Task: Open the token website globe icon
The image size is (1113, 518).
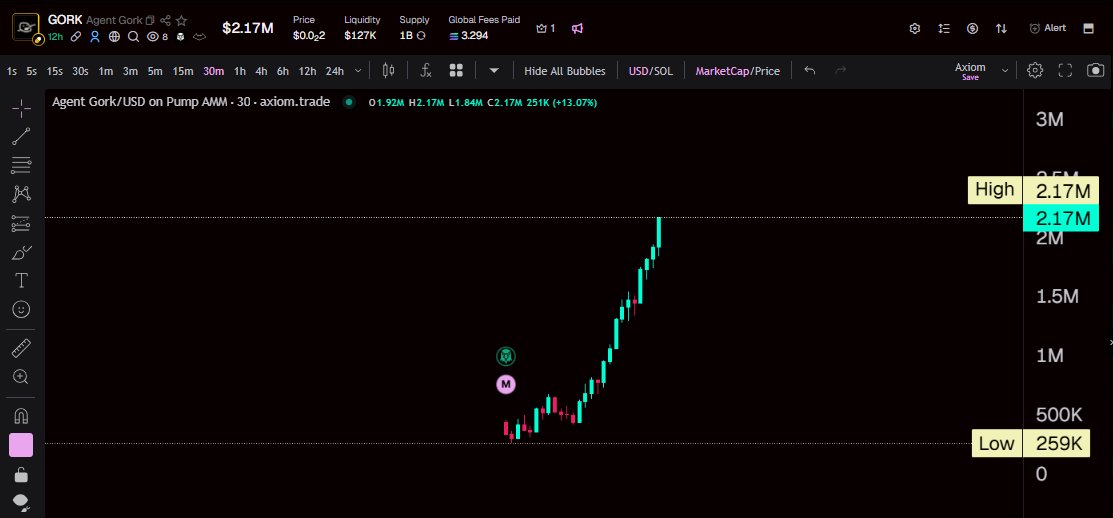Action: [114, 36]
